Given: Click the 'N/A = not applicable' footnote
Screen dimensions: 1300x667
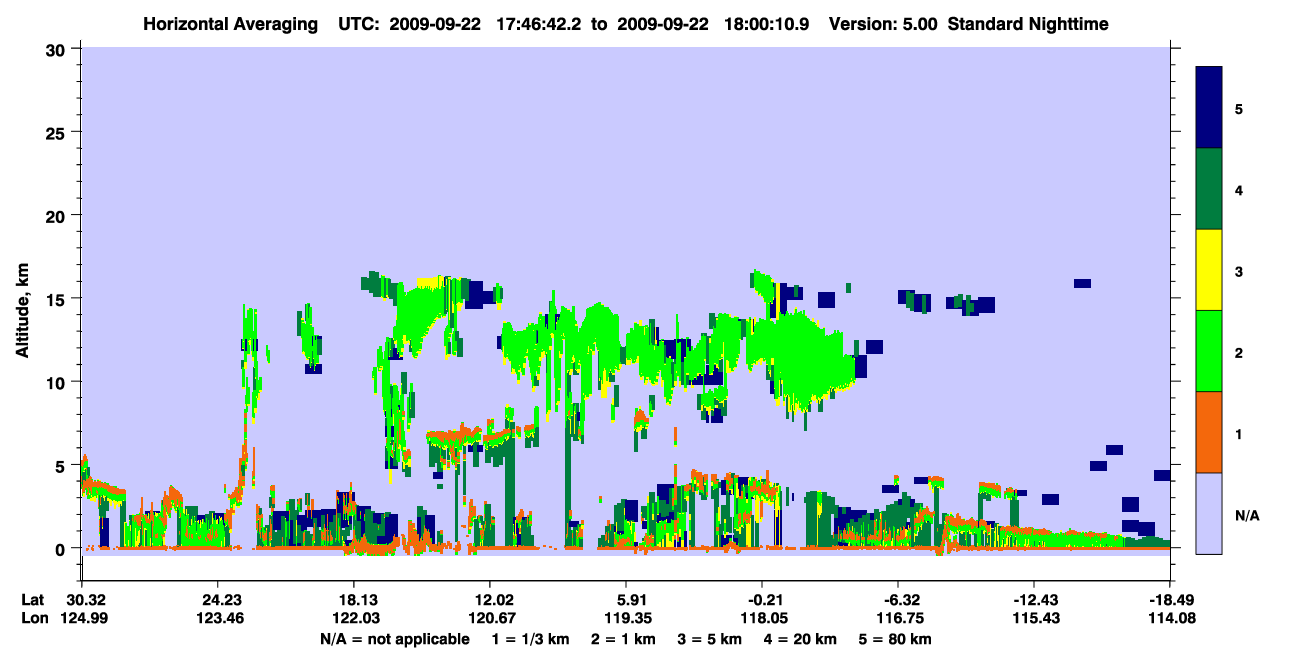Looking at the screenshot, I should [x=394, y=639].
